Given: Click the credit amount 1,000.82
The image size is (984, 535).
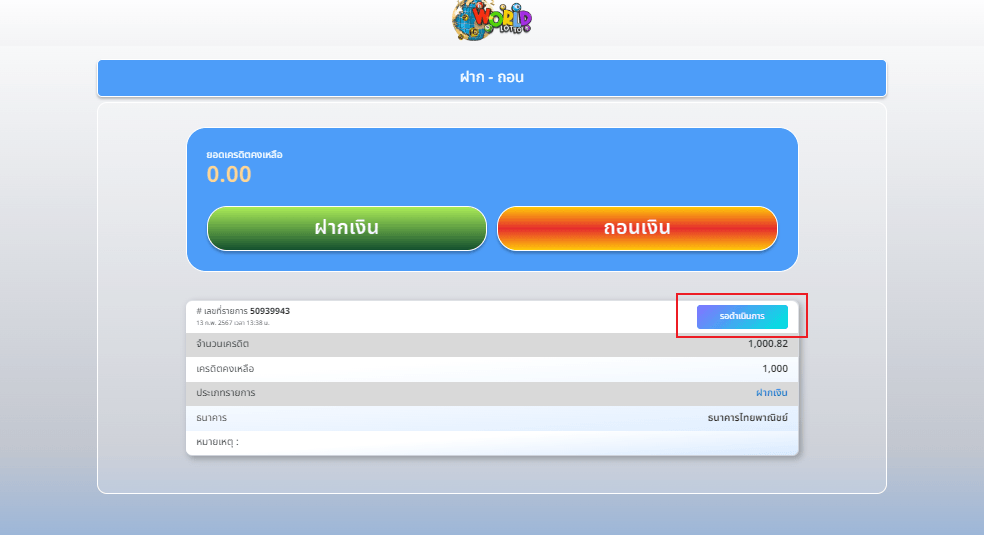Looking at the screenshot, I should click(x=767, y=344).
